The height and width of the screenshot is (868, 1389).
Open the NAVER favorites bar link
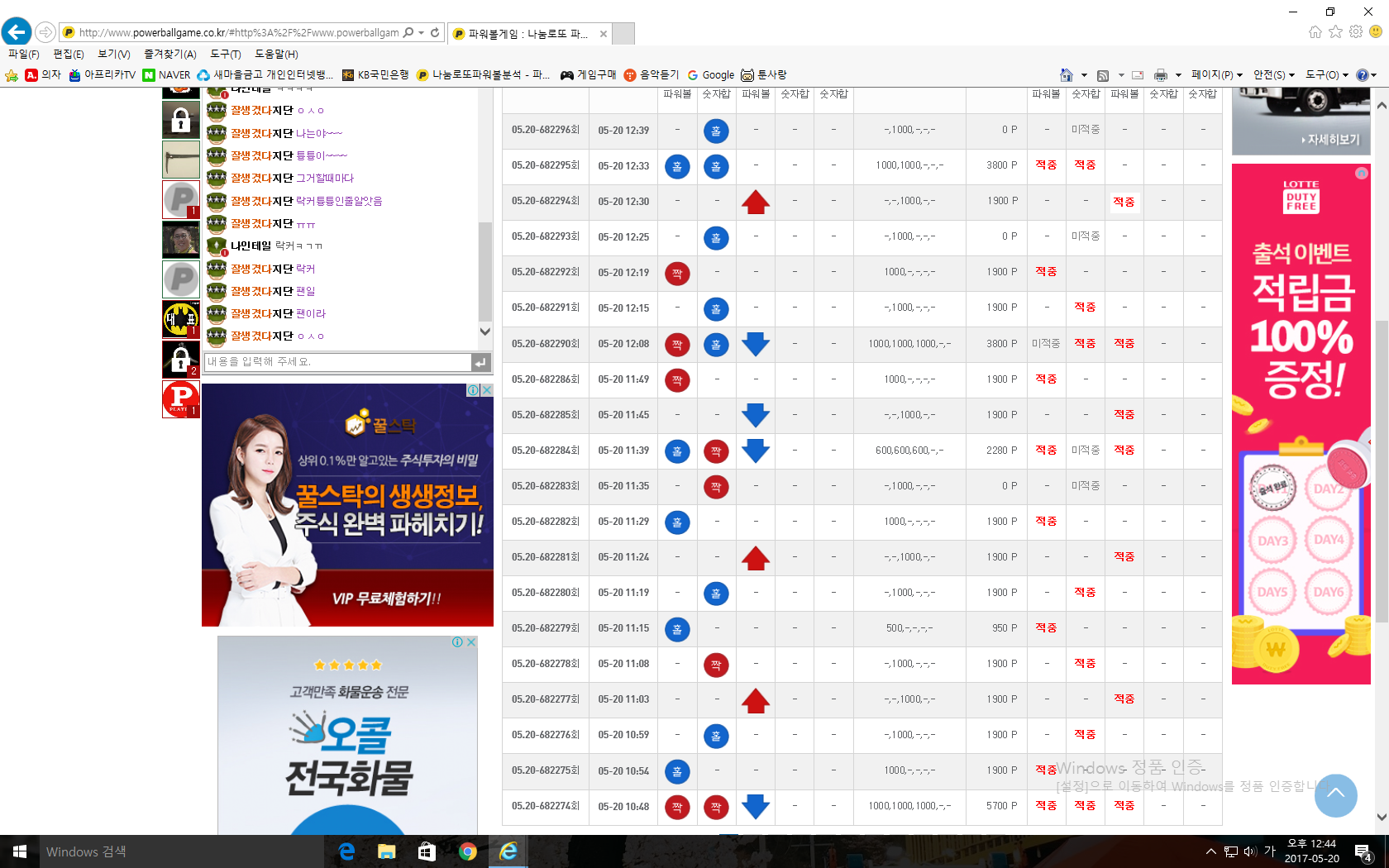(167, 75)
